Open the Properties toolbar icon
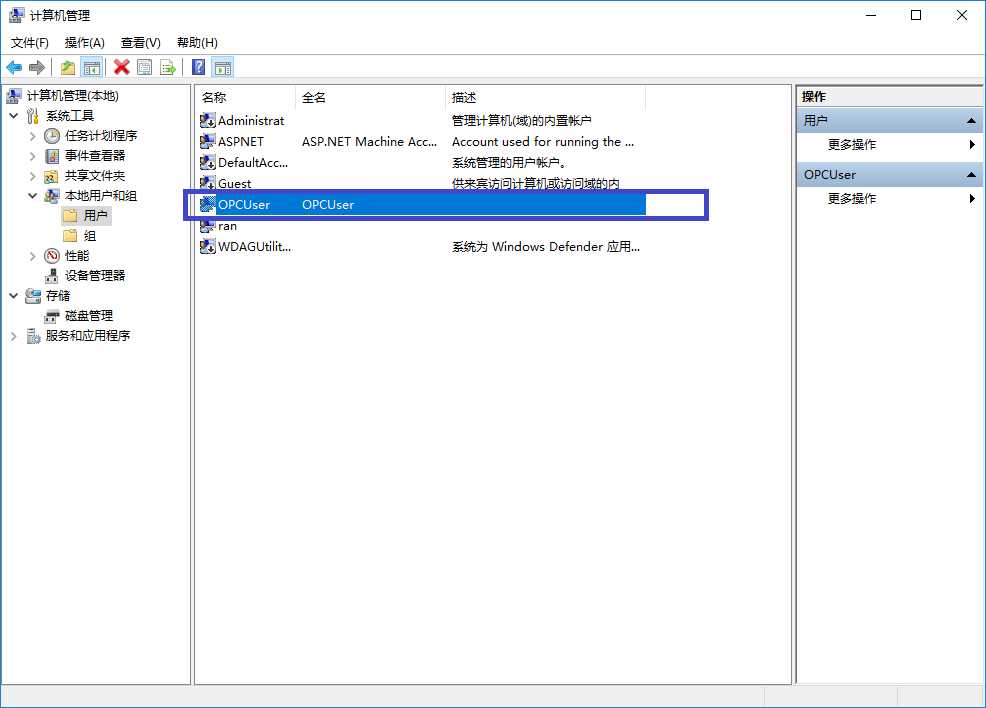 click(145, 67)
